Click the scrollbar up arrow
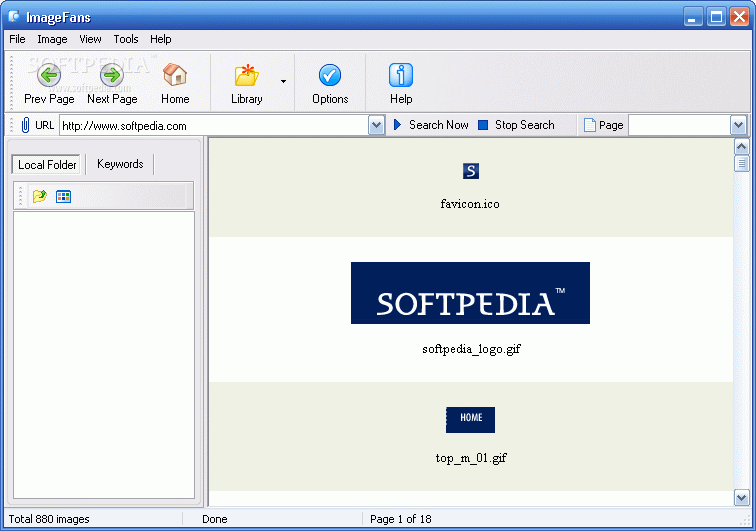 tap(742, 146)
